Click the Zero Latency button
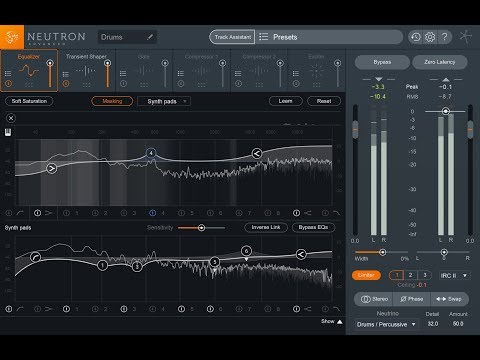 tap(440, 62)
